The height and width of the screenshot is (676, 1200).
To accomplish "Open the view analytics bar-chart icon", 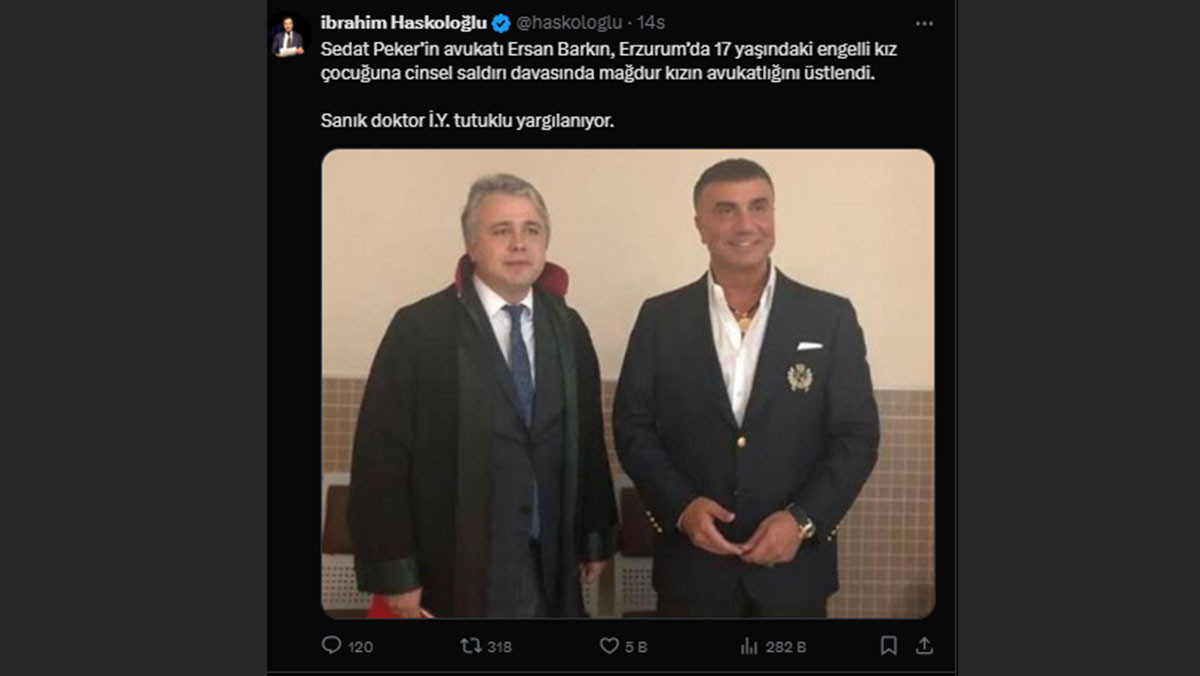I will [x=748, y=646].
